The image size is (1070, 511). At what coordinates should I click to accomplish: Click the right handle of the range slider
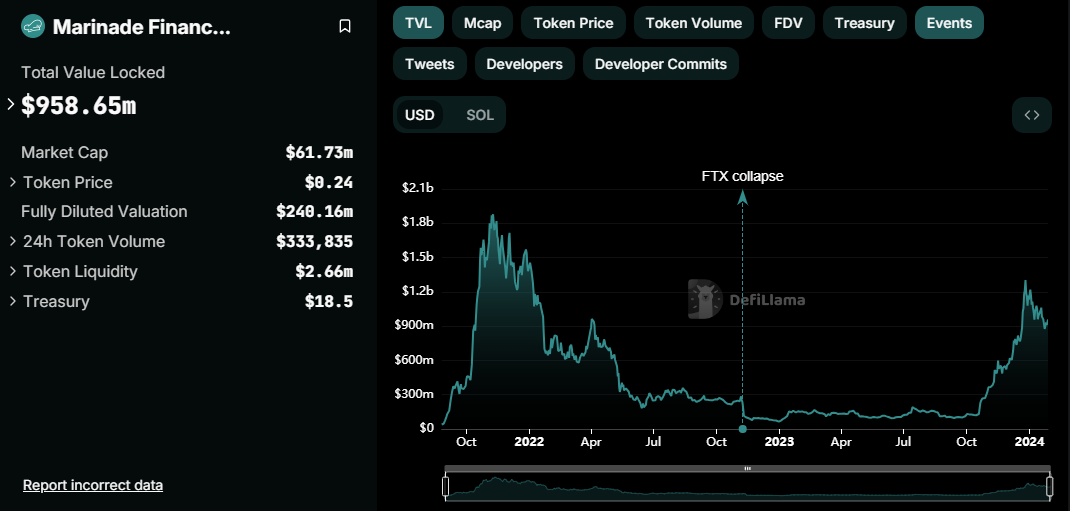coord(1048,486)
